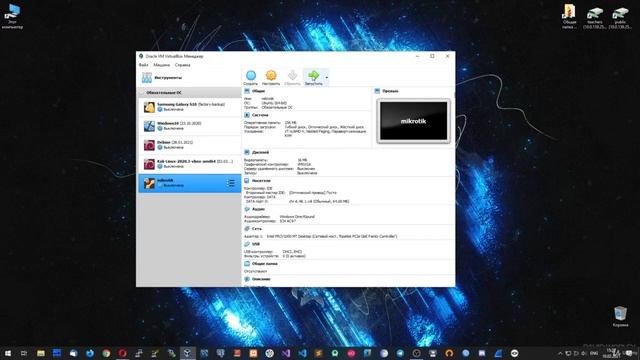Click the ENG language indicator
640x360 pixels.
click(x=594, y=353)
